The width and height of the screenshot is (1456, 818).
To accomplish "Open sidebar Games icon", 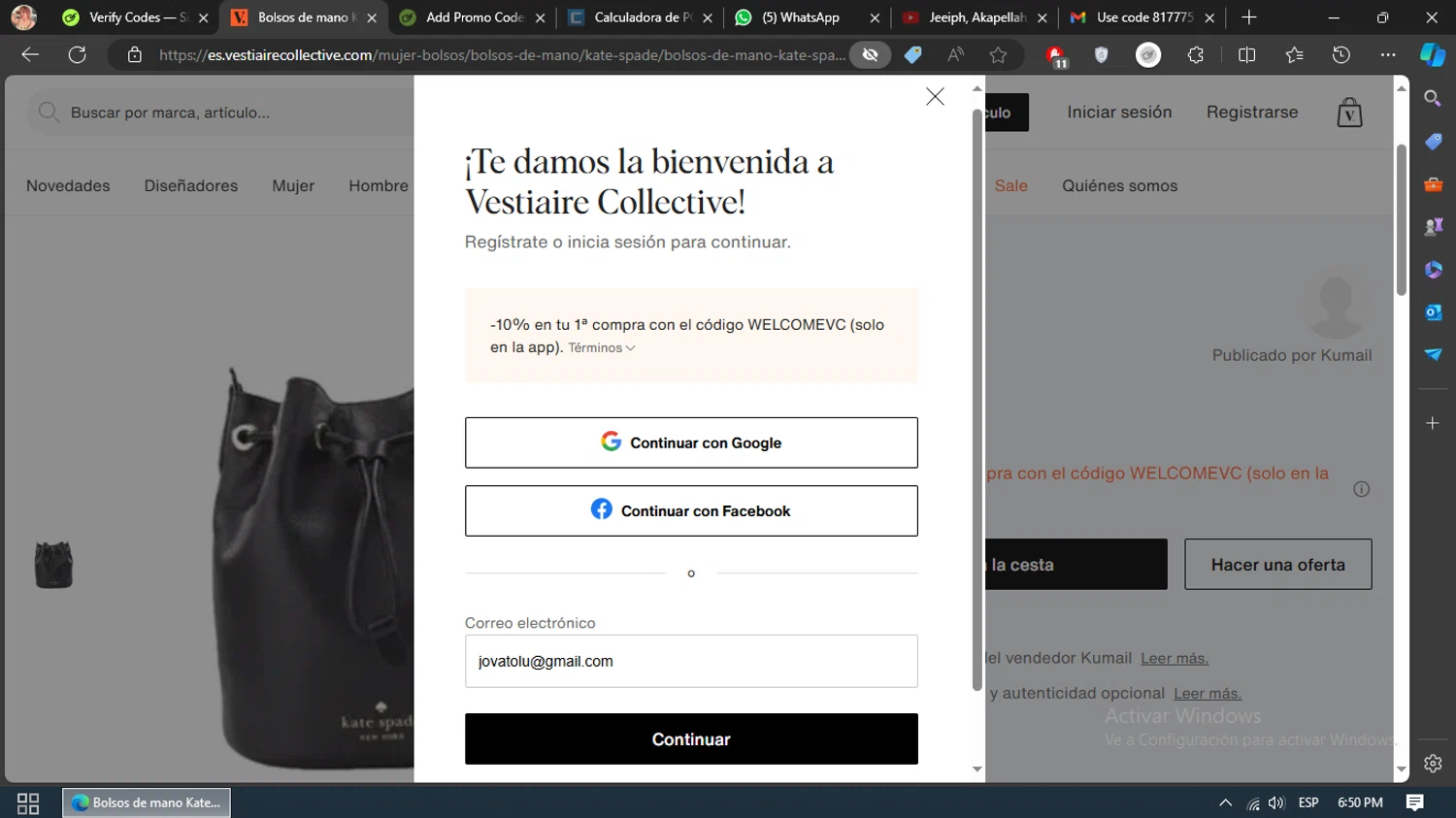I will pyautogui.click(x=1433, y=227).
